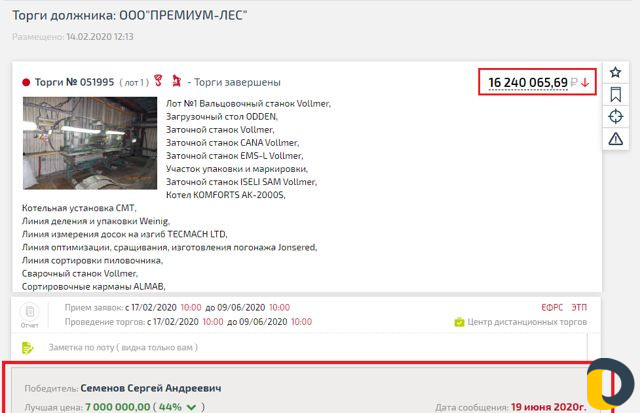Click the line Загрузочный стол ODDEN

(222, 117)
